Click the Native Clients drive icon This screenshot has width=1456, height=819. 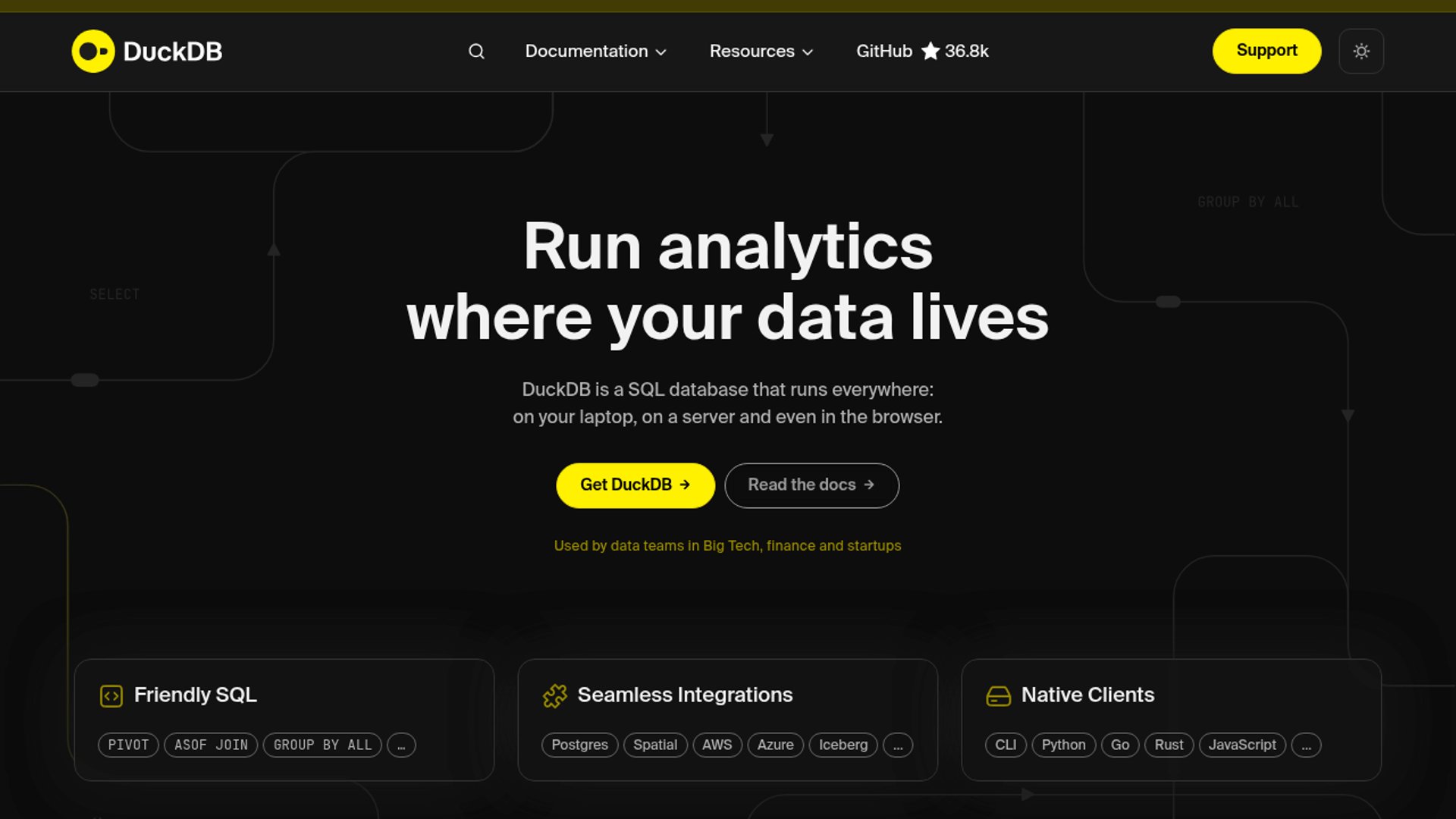998,695
